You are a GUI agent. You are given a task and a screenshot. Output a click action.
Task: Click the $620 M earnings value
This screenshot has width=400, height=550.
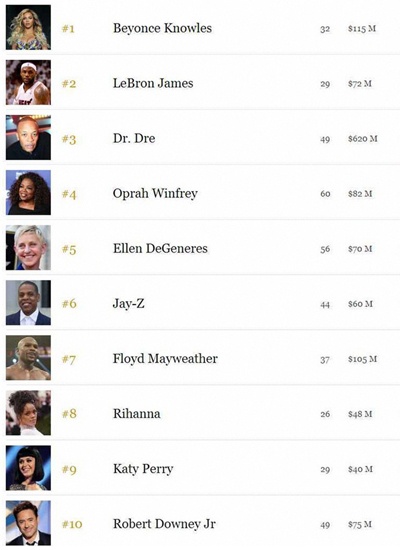363,139
